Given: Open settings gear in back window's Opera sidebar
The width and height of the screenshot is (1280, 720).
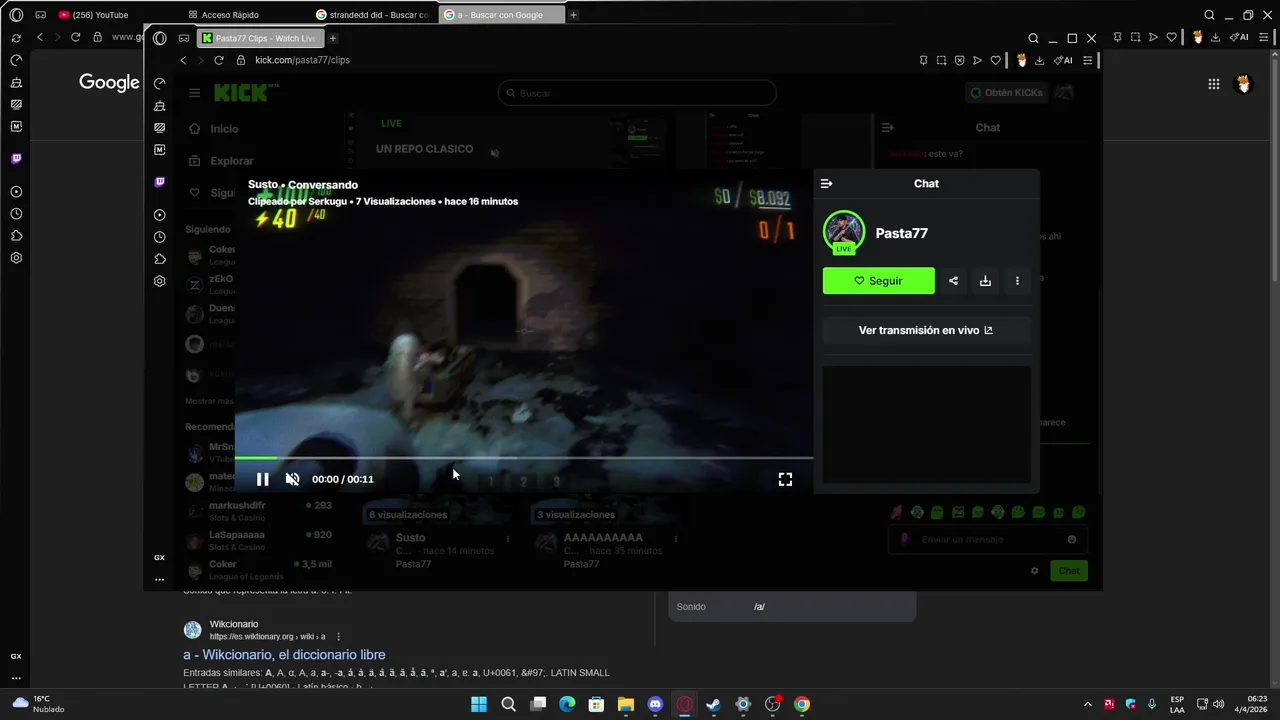Looking at the screenshot, I should [x=16, y=258].
